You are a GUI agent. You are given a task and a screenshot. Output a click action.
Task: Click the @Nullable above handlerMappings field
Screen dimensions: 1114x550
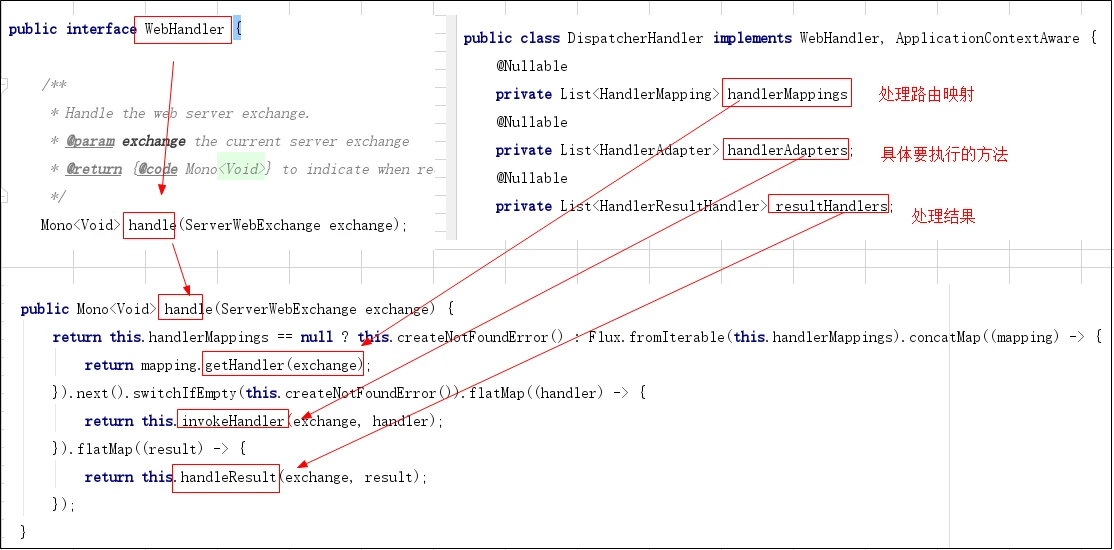click(x=531, y=66)
